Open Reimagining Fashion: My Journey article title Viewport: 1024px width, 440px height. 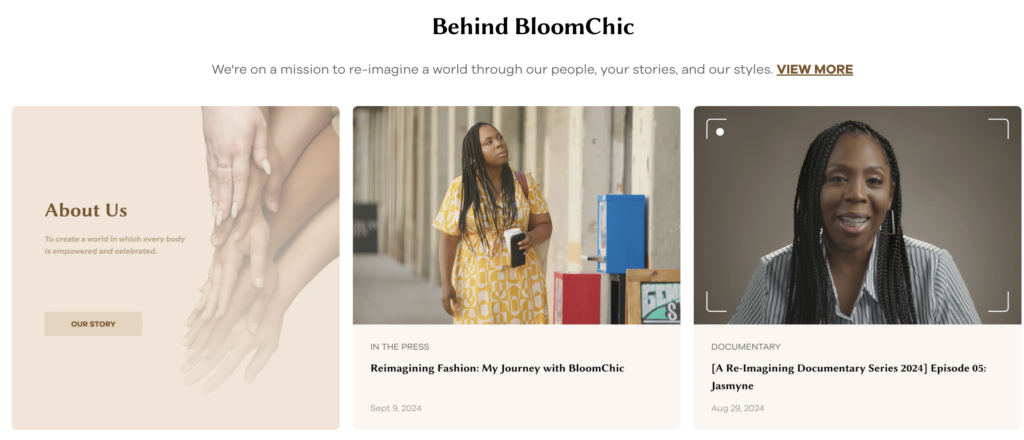(497, 368)
